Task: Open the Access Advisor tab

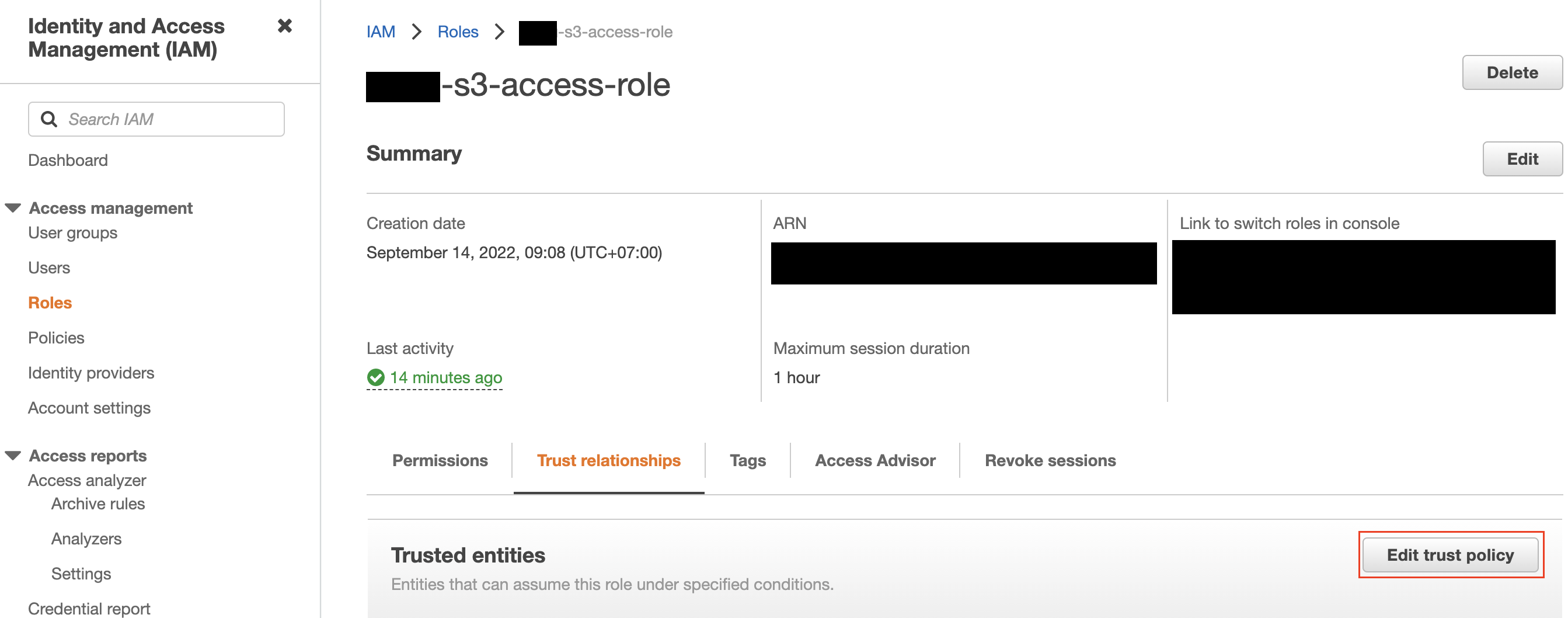Action: click(x=874, y=460)
